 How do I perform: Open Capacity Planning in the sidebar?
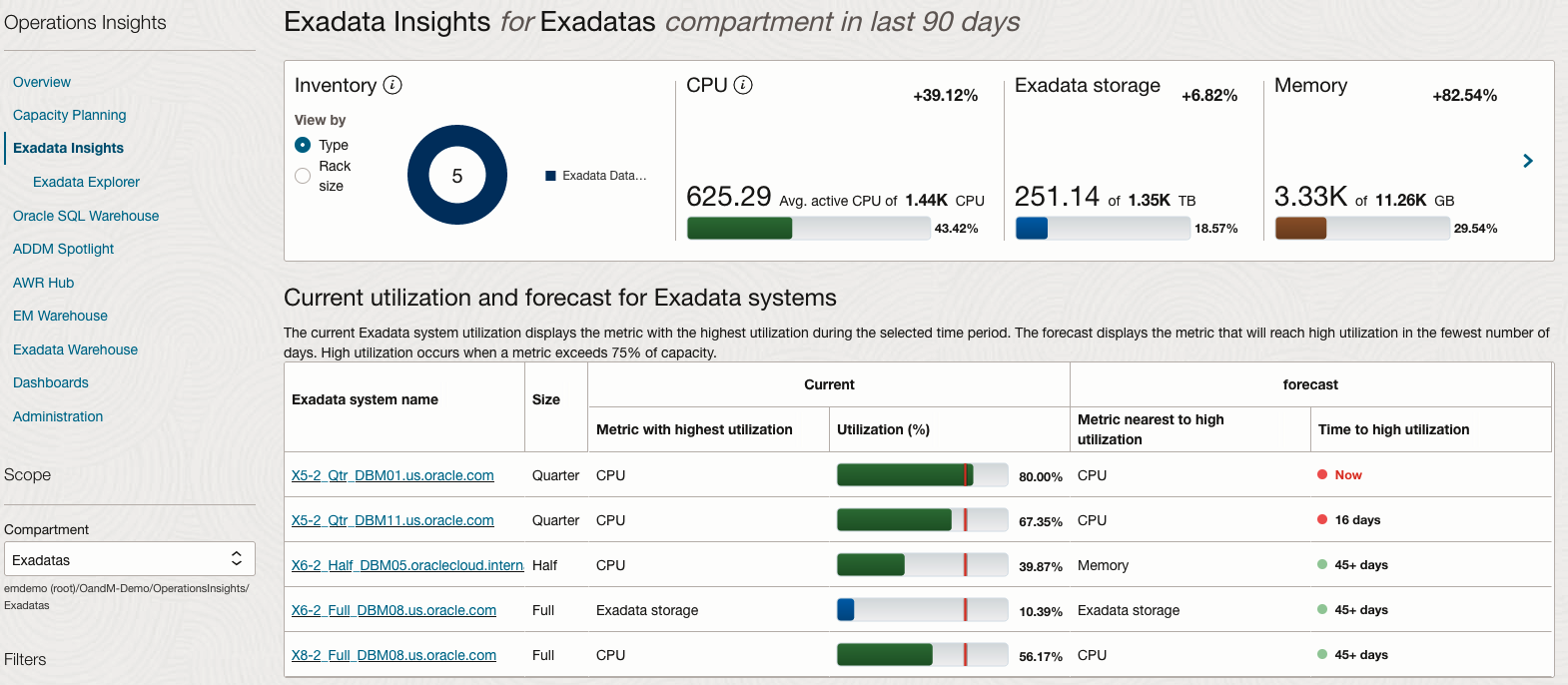pyautogui.click(x=69, y=115)
